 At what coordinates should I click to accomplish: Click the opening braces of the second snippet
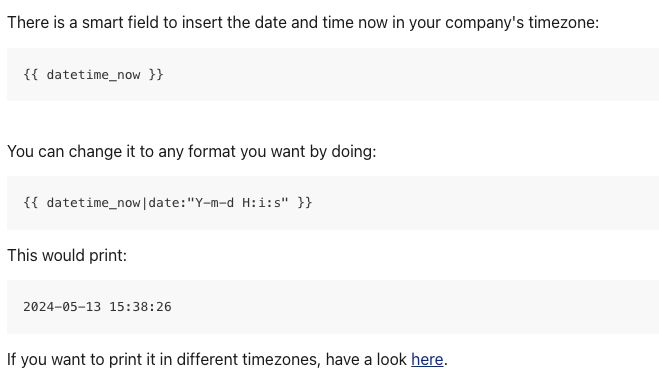coord(31,203)
